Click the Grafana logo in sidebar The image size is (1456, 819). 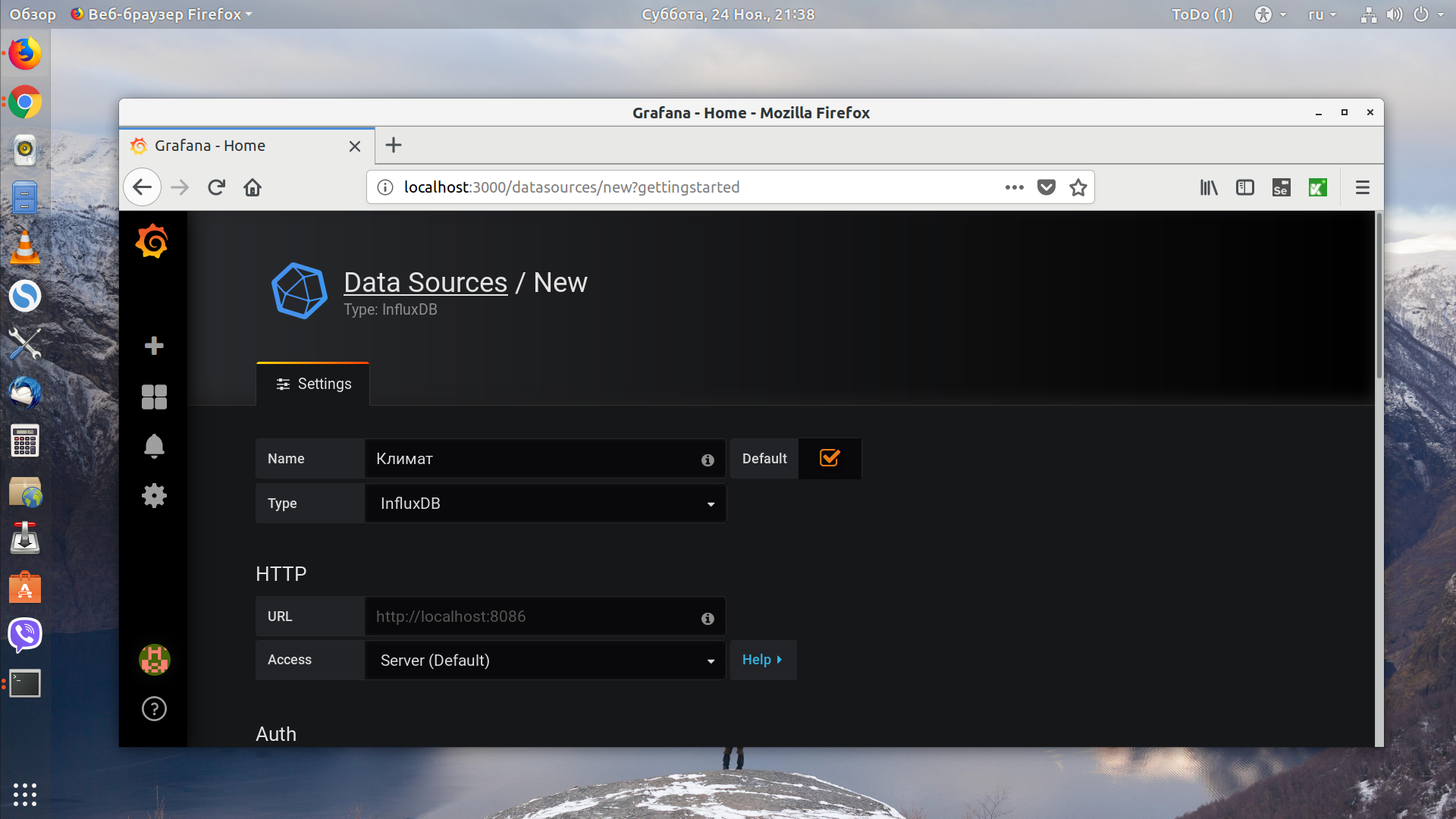click(x=152, y=241)
